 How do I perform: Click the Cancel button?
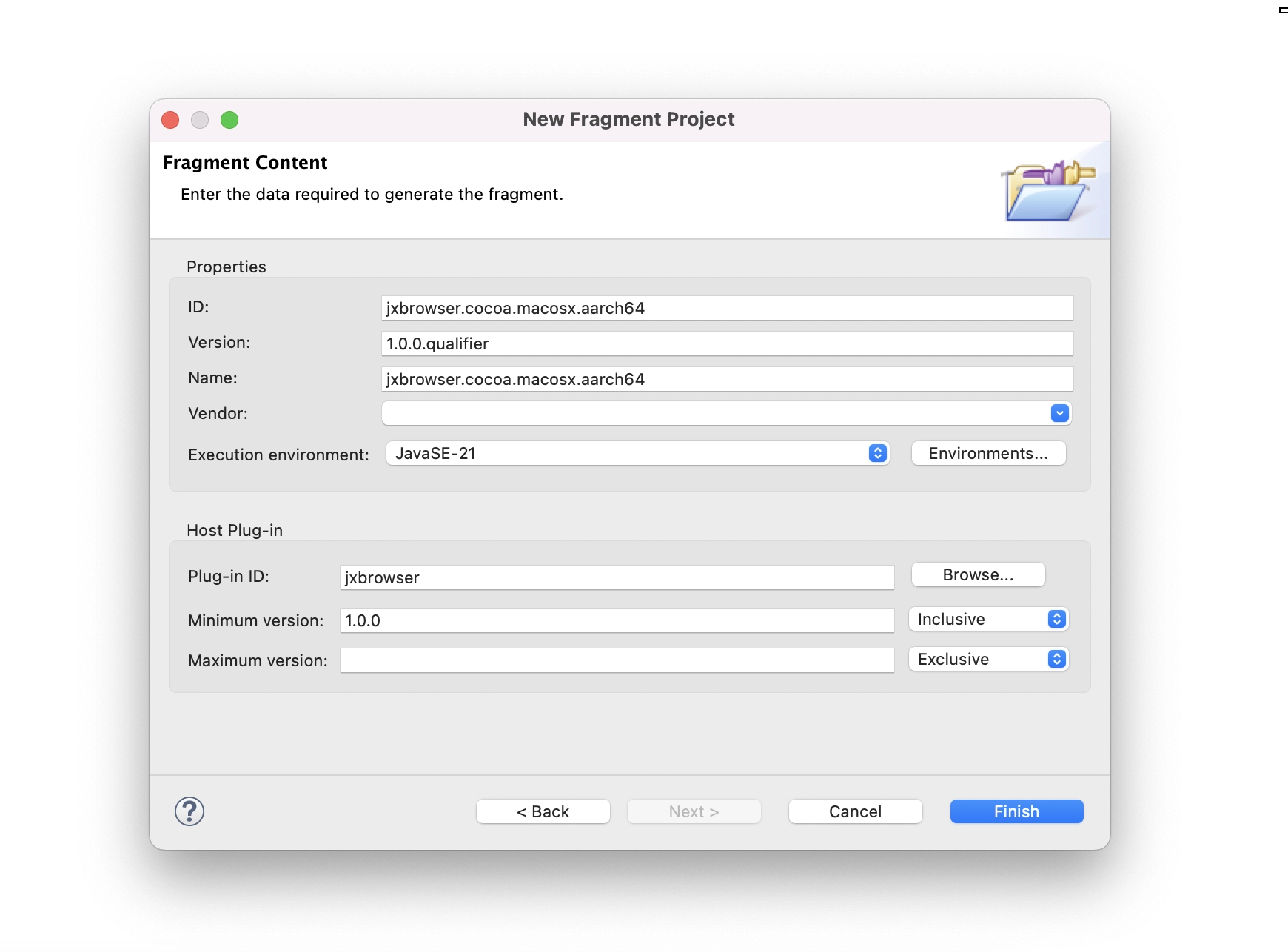pyautogui.click(x=855, y=811)
